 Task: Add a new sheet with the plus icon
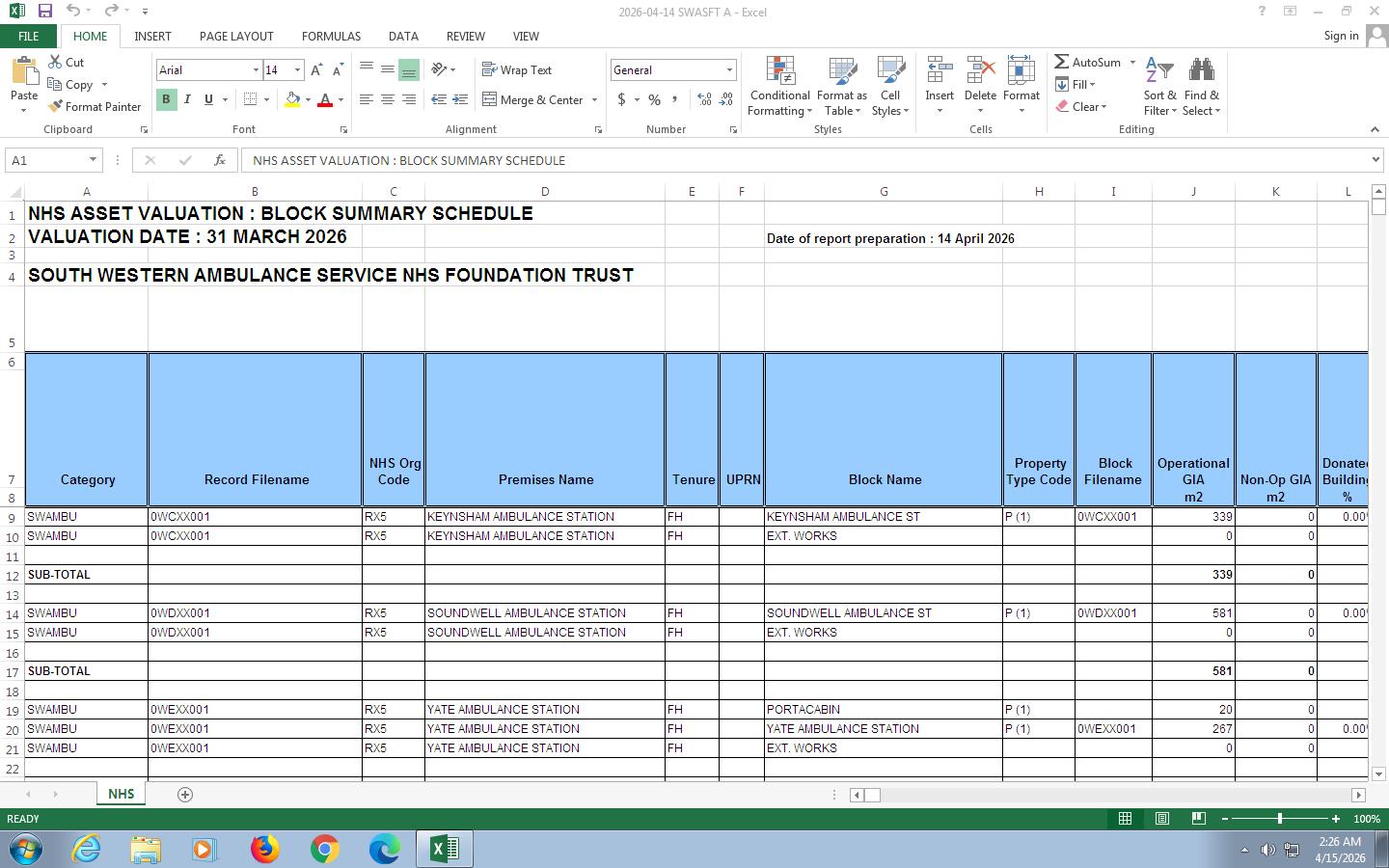(185, 794)
